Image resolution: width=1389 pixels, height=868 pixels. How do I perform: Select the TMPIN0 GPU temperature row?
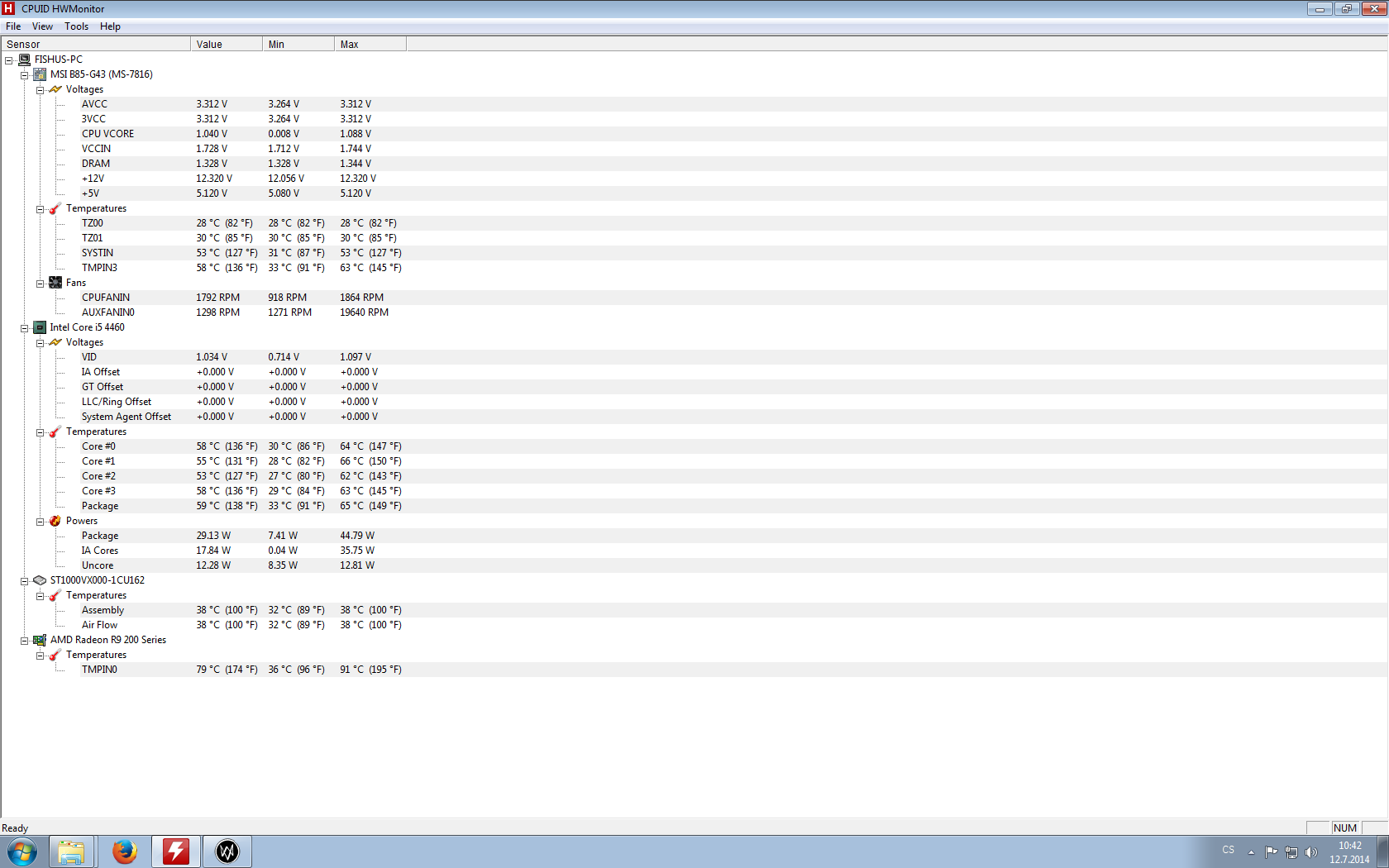(x=734, y=670)
